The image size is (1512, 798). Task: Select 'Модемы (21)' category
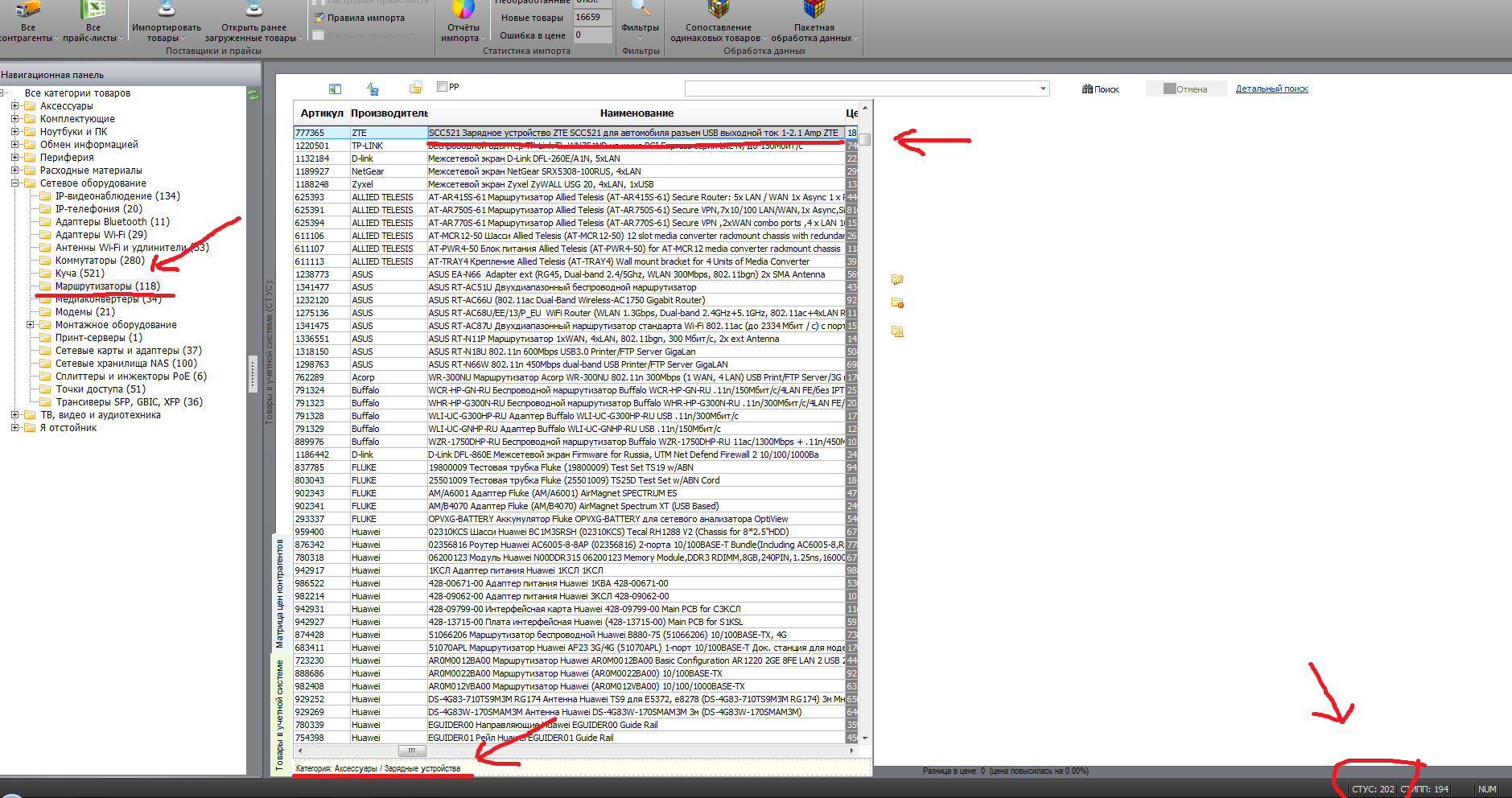point(84,312)
